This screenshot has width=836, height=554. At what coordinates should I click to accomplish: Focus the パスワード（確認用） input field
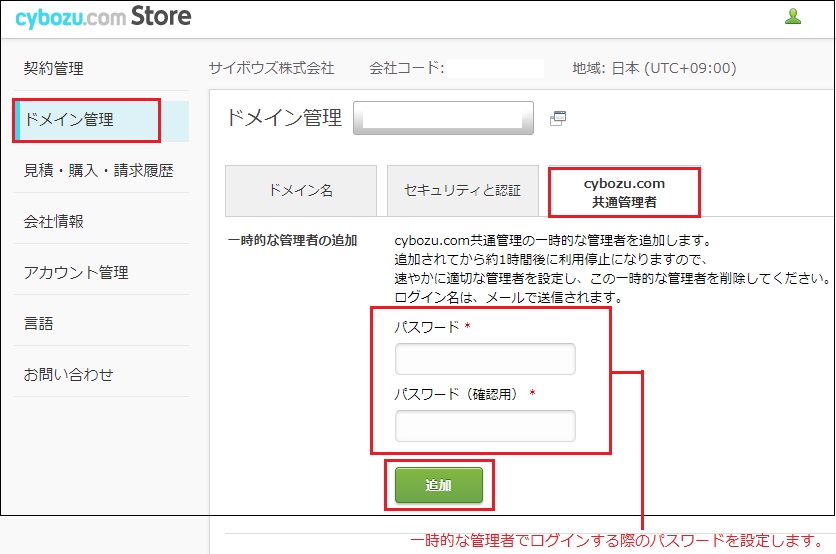(485, 426)
